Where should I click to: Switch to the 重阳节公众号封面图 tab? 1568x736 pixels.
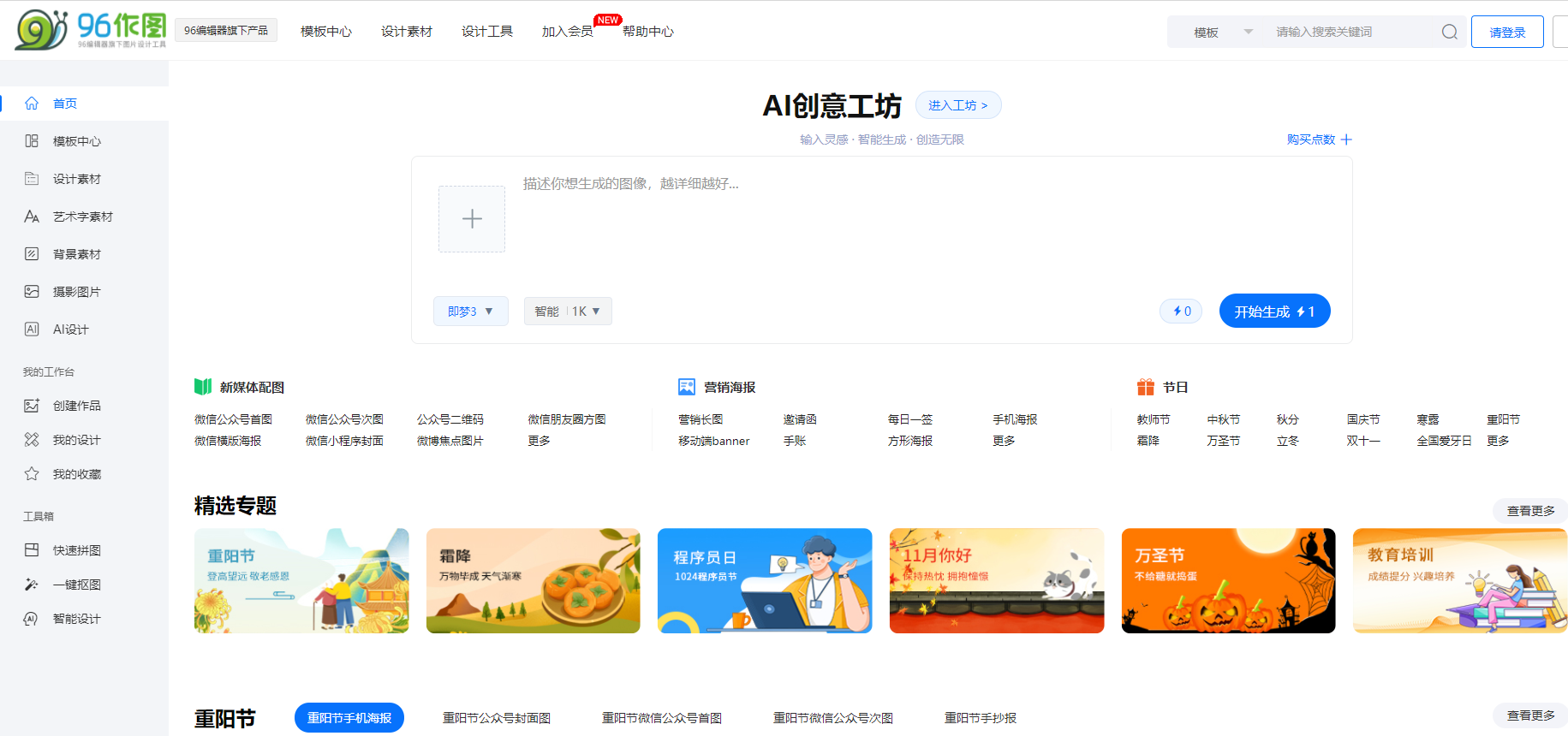(x=497, y=718)
